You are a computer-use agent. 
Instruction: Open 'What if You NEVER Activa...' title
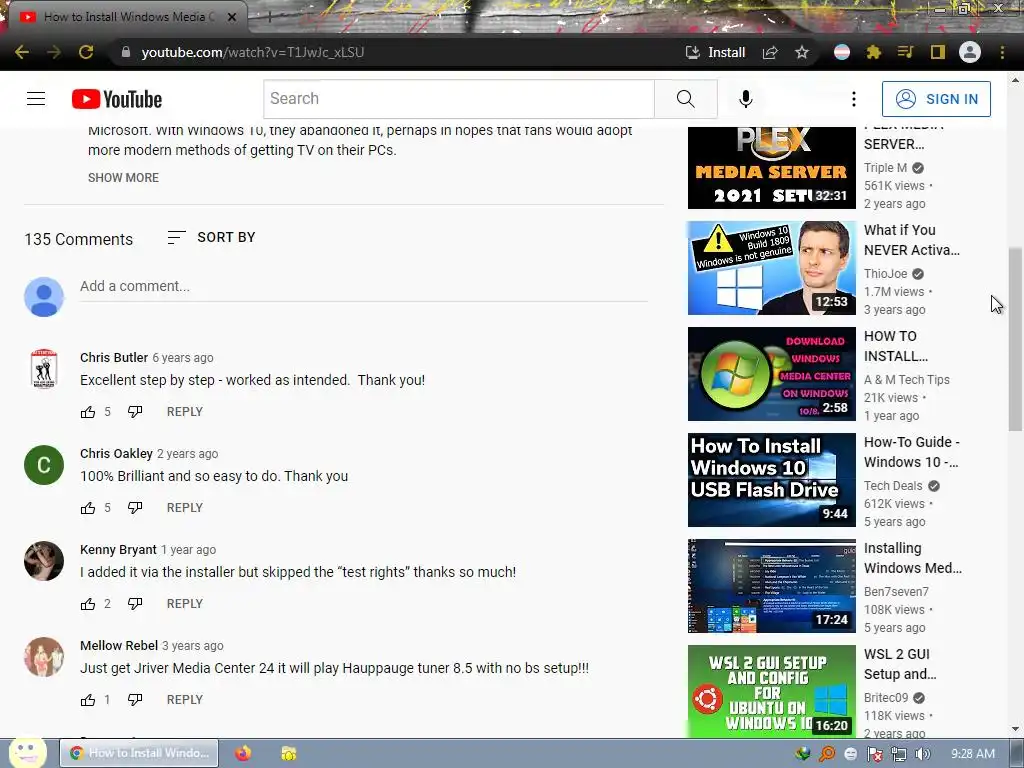(x=912, y=240)
